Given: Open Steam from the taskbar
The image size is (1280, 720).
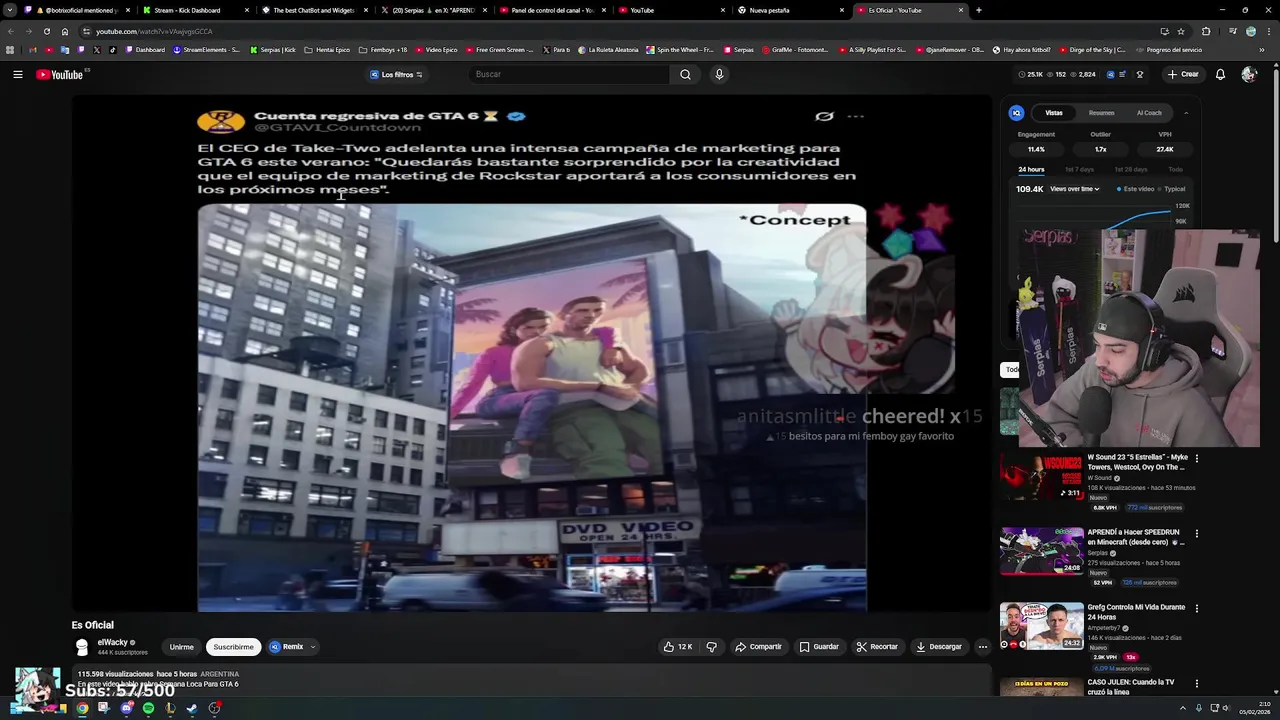Looking at the screenshot, I should [x=192, y=708].
